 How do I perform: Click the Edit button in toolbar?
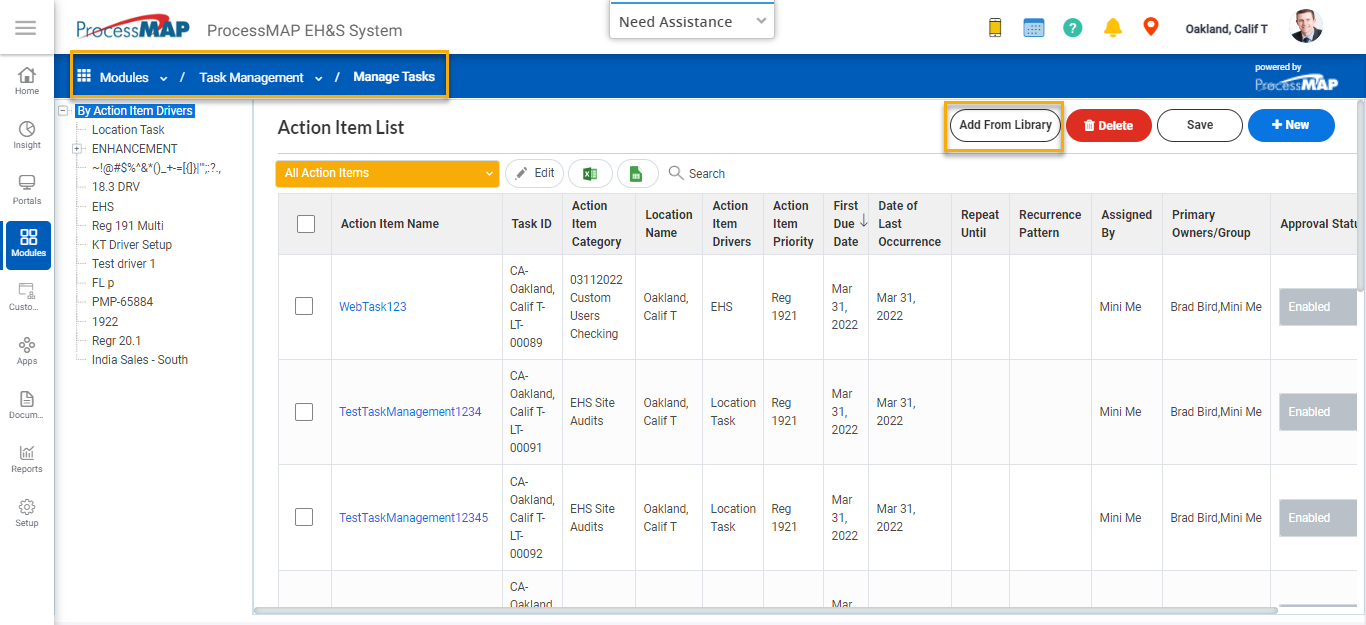click(535, 173)
